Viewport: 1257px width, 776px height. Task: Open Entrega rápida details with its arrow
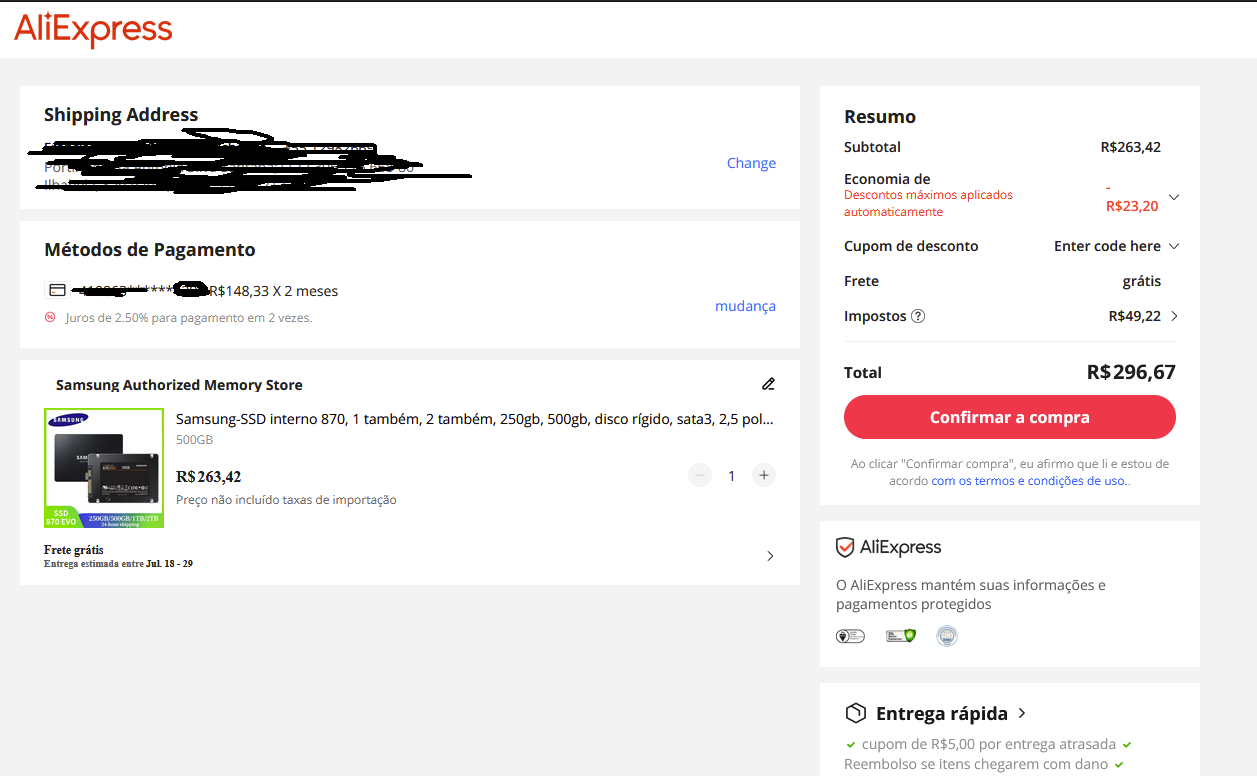1021,713
